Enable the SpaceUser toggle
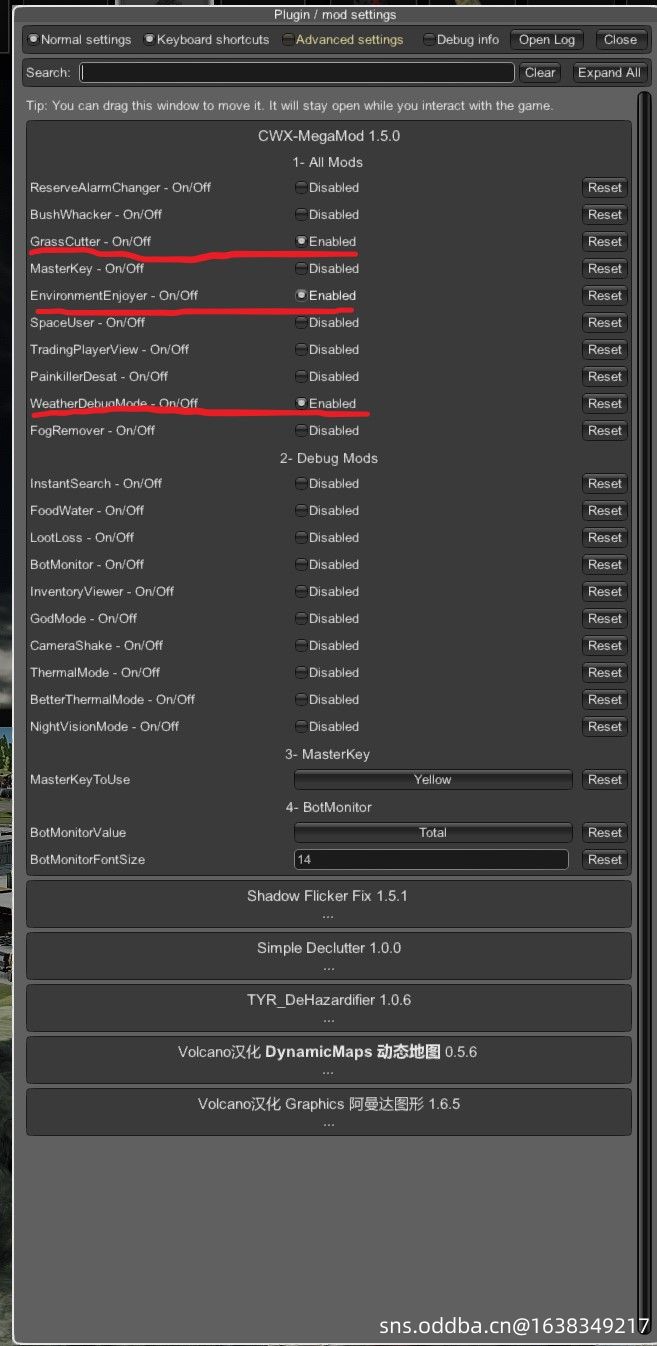Image resolution: width=657 pixels, height=1346 pixels. pyautogui.click(x=327, y=323)
